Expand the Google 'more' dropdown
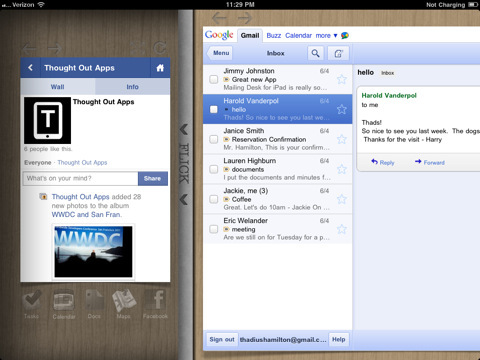 [326, 36]
